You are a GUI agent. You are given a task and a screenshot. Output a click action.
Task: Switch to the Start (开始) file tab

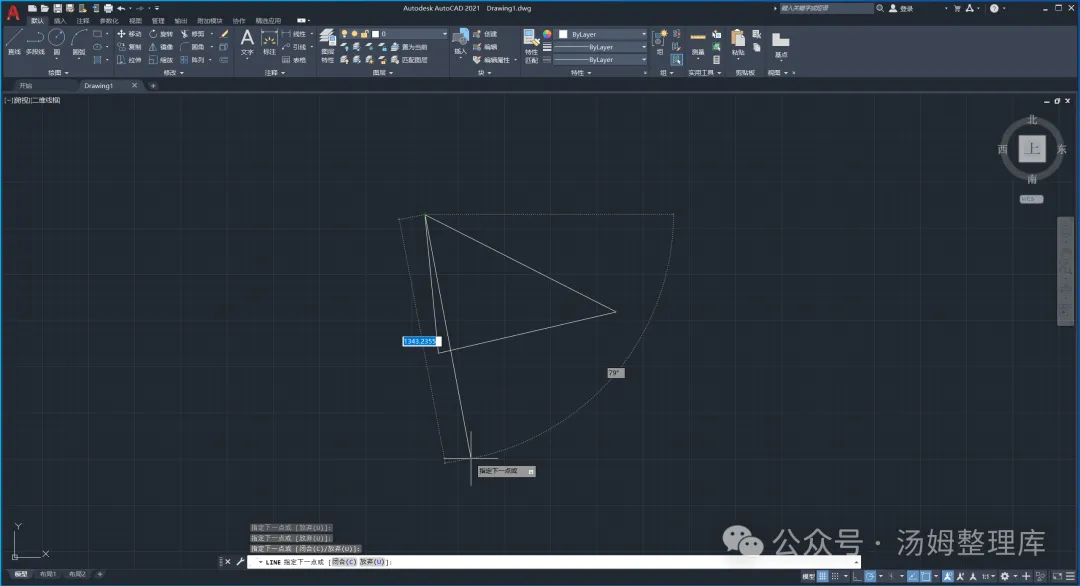pos(25,85)
